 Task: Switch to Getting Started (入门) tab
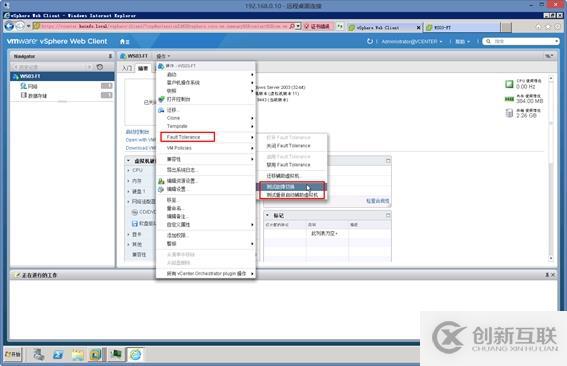tap(127, 68)
